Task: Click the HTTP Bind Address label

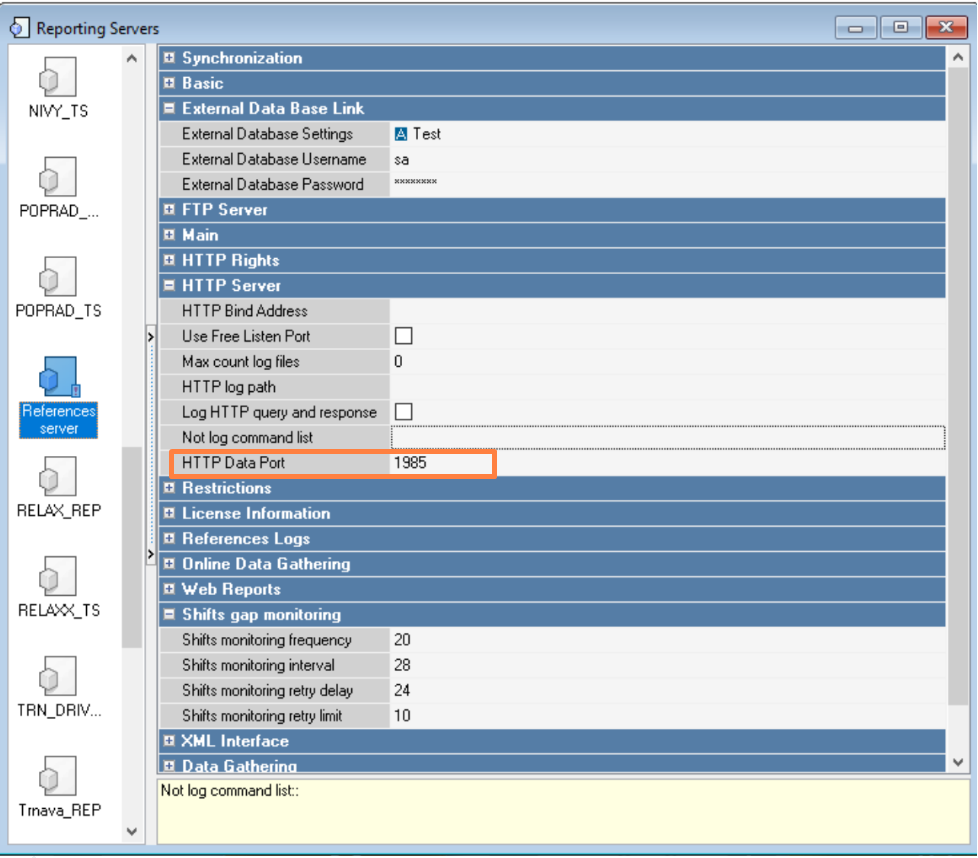Action: [x=244, y=311]
